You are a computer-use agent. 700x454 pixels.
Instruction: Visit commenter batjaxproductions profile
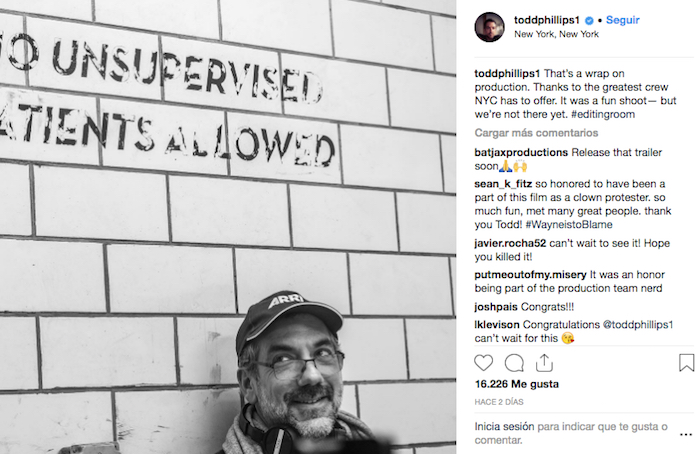pos(521,152)
